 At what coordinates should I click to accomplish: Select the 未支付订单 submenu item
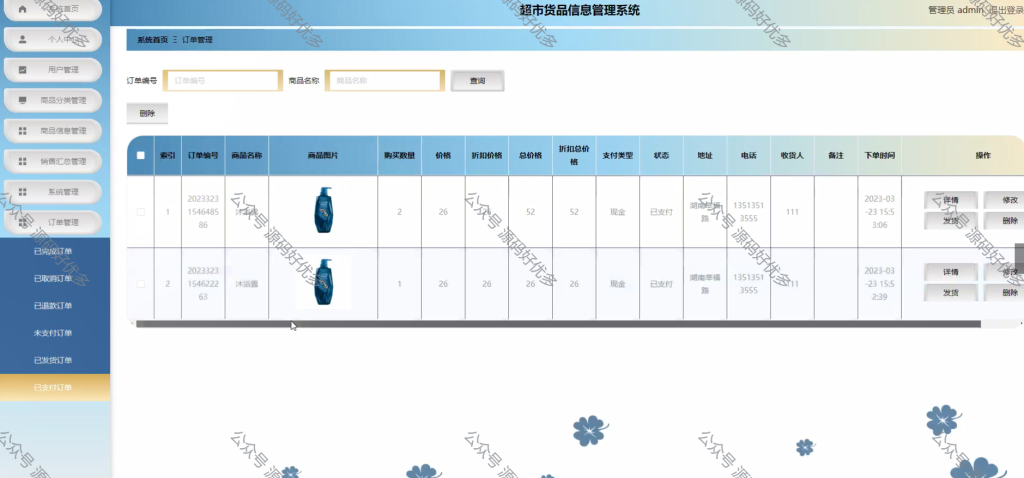click(x=53, y=333)
